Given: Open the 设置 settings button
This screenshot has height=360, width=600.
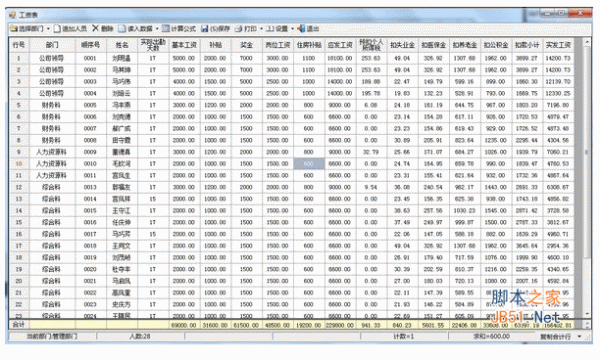Looking at the screenshot, I should [x=277, y=29].
